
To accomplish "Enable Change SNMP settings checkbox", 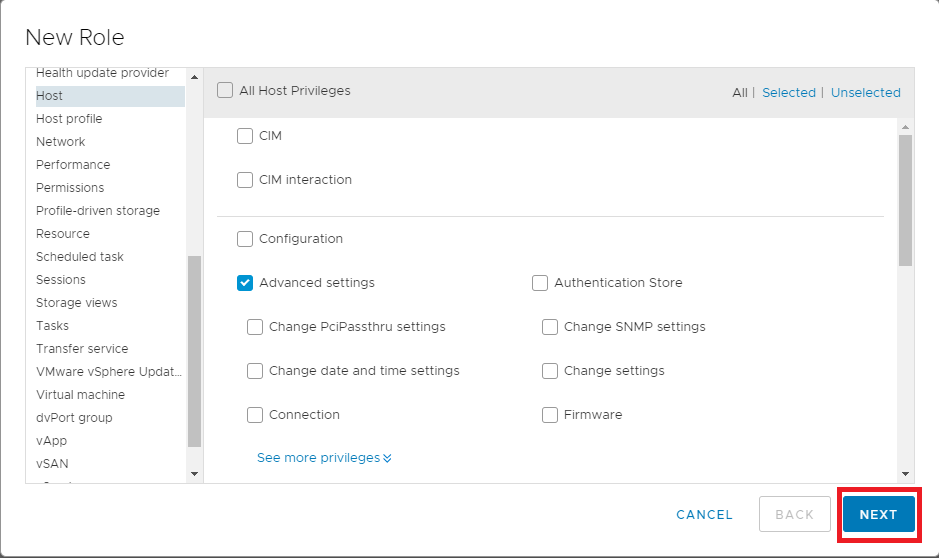I will coord(550,327).
